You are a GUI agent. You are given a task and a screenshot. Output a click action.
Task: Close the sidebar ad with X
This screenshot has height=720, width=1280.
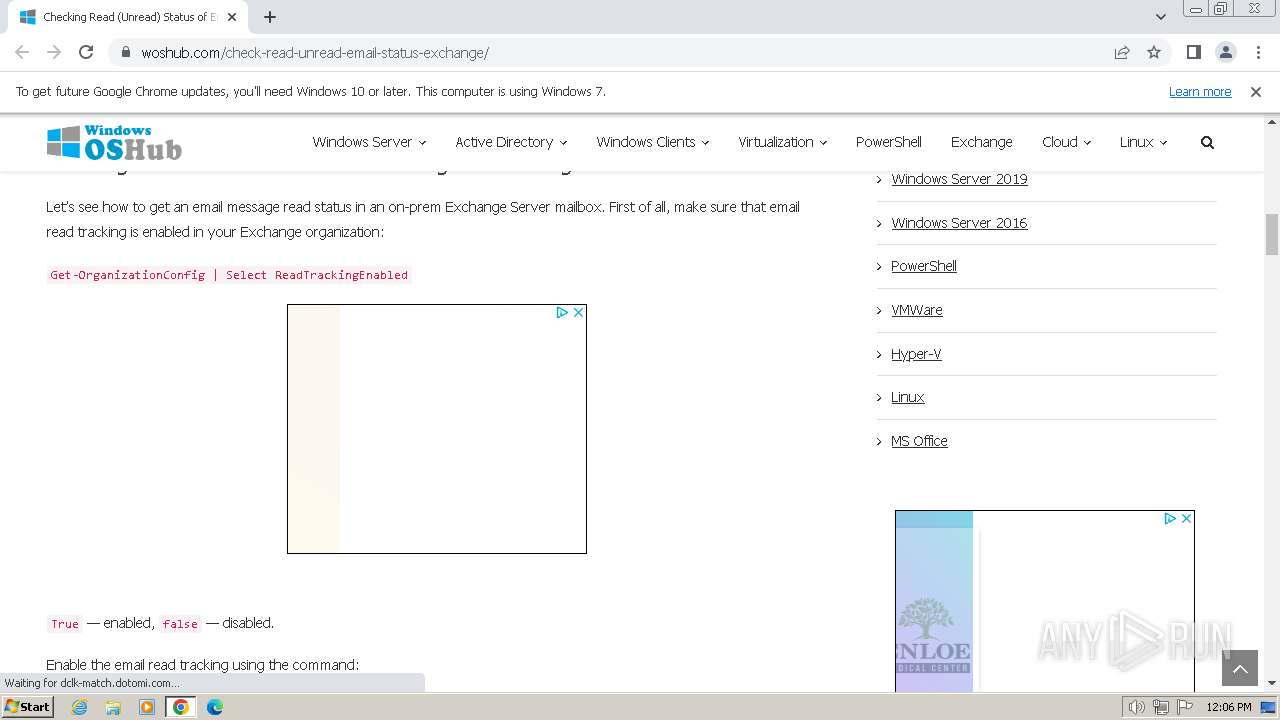1186,519
